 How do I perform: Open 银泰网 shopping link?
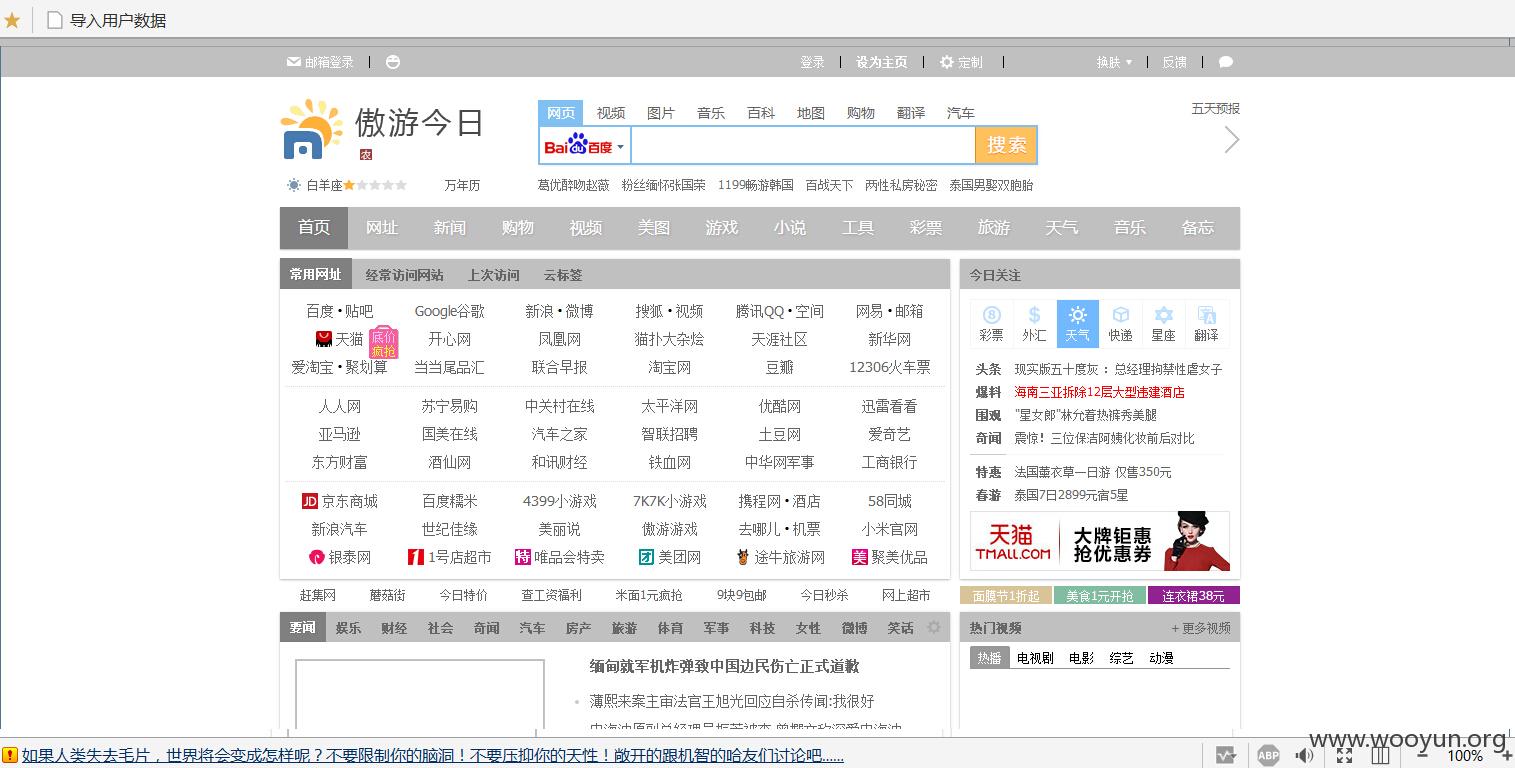[x=339, y=557]
